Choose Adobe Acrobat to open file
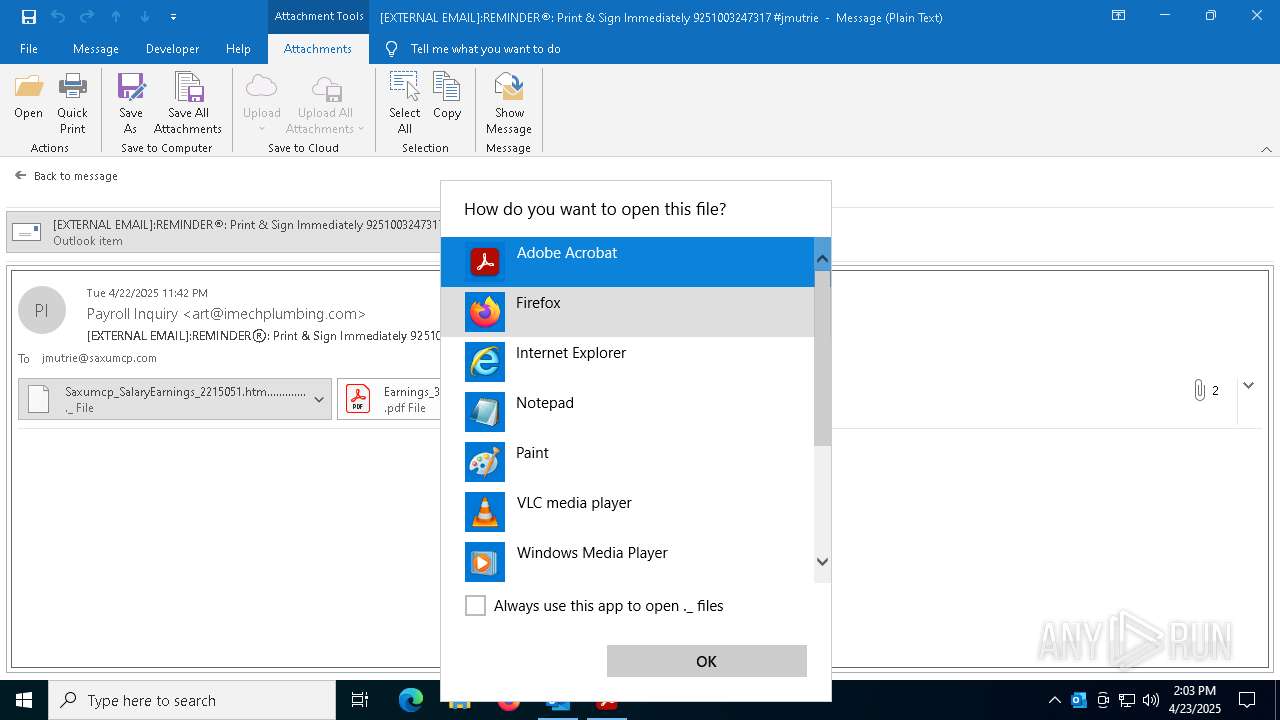Viewport: 1280px width, 720px height. [628, 262]
